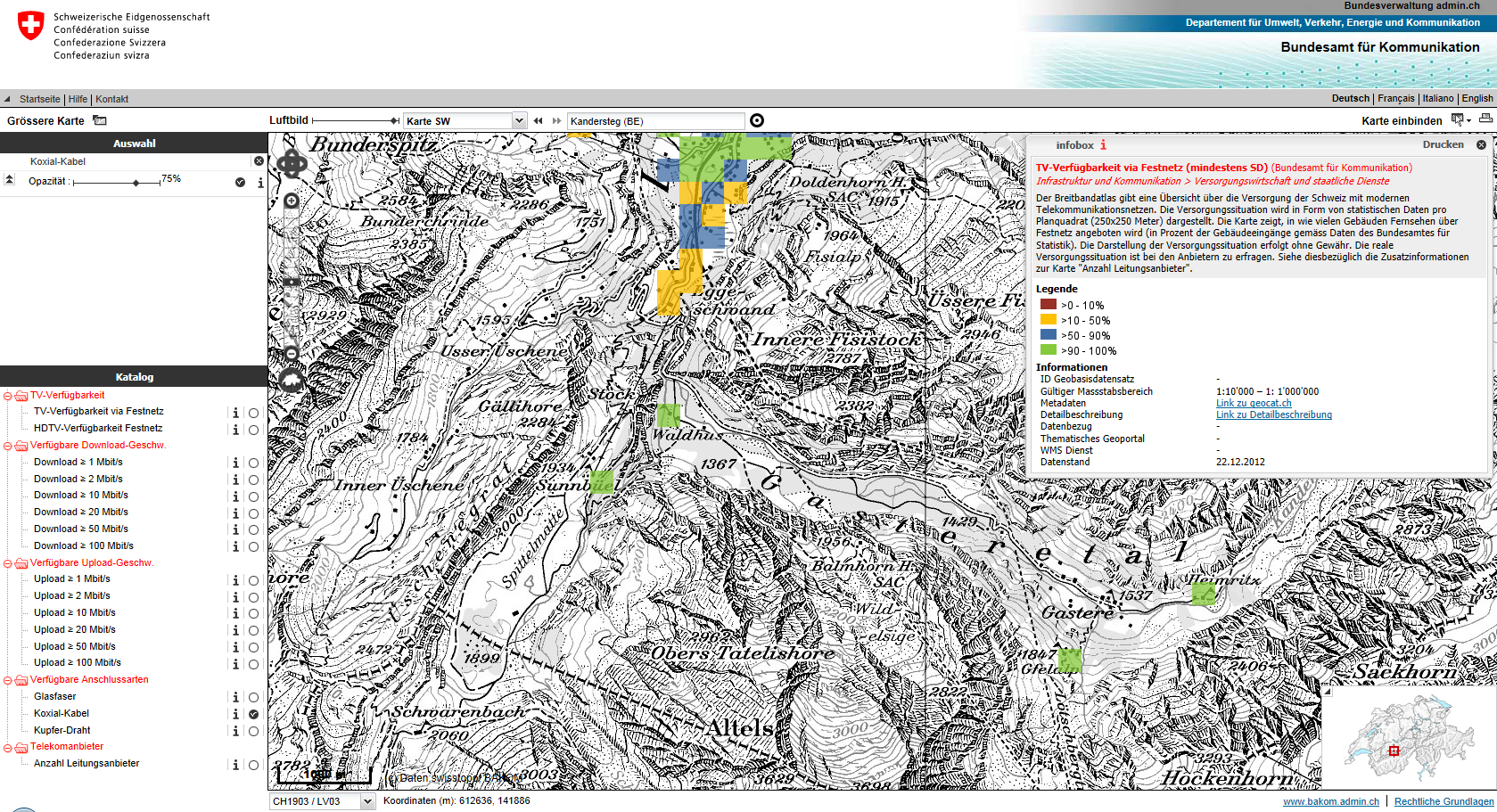The image size is (1497, 812).
Task: Open the Karte einbinden tool dropdown
Action: [x=1461, y=120]
